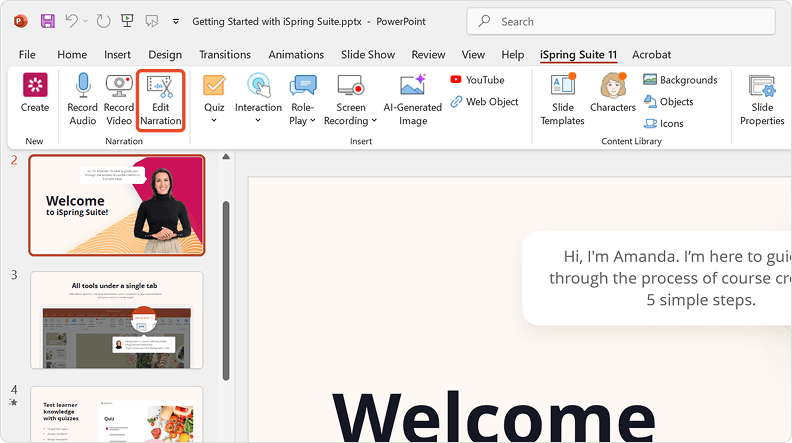Select the iSpring Suite 11 tab
Image resolution: width=792 pixels, height=443 pixels.
[x=578, y=55]
